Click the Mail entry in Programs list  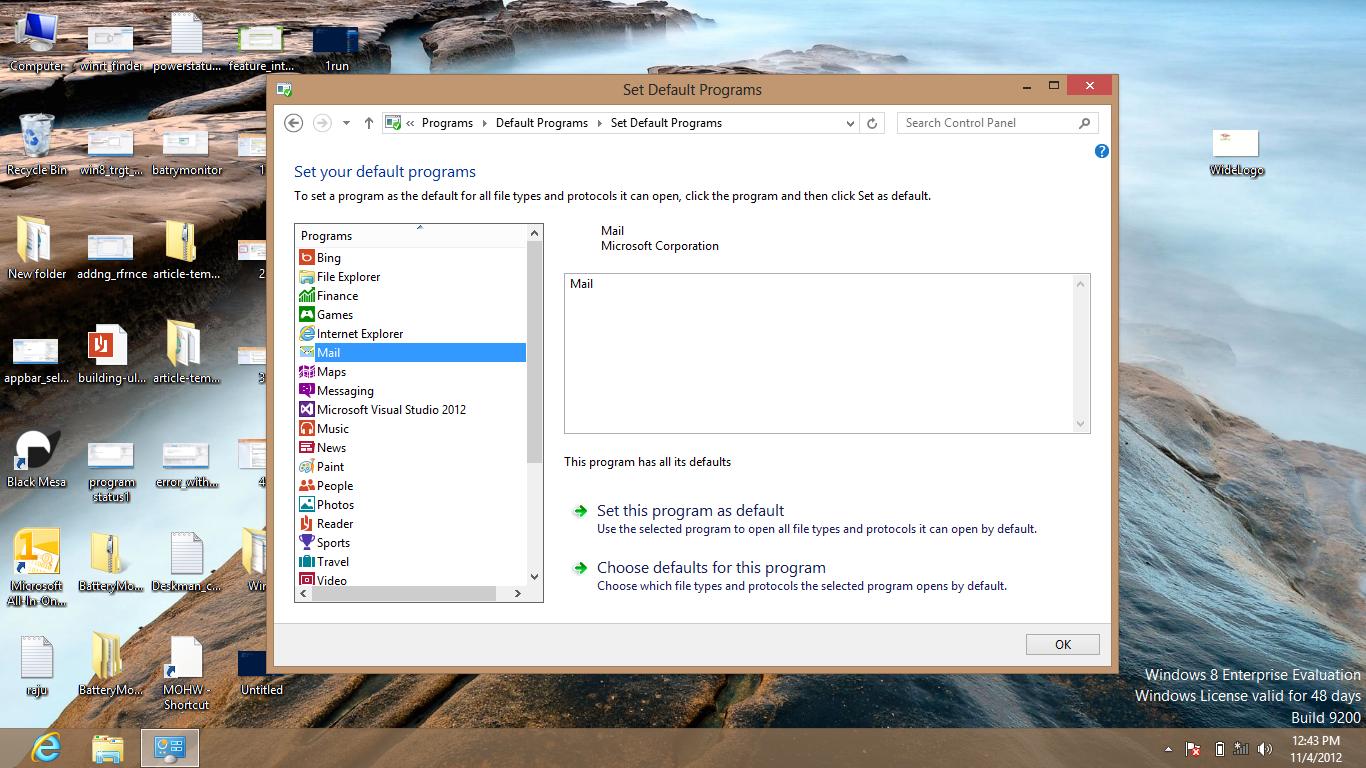tap(412, 353)
